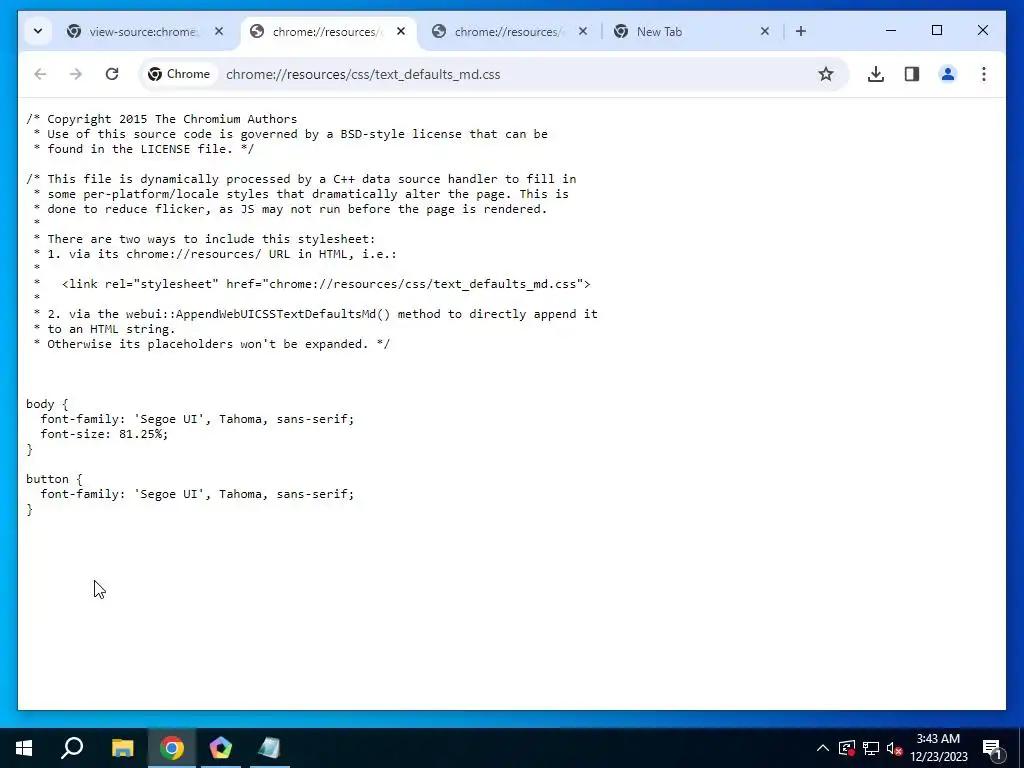Click the 'body {' selector text
Viewport: 1024px width, 768px height.
[47, 404]
